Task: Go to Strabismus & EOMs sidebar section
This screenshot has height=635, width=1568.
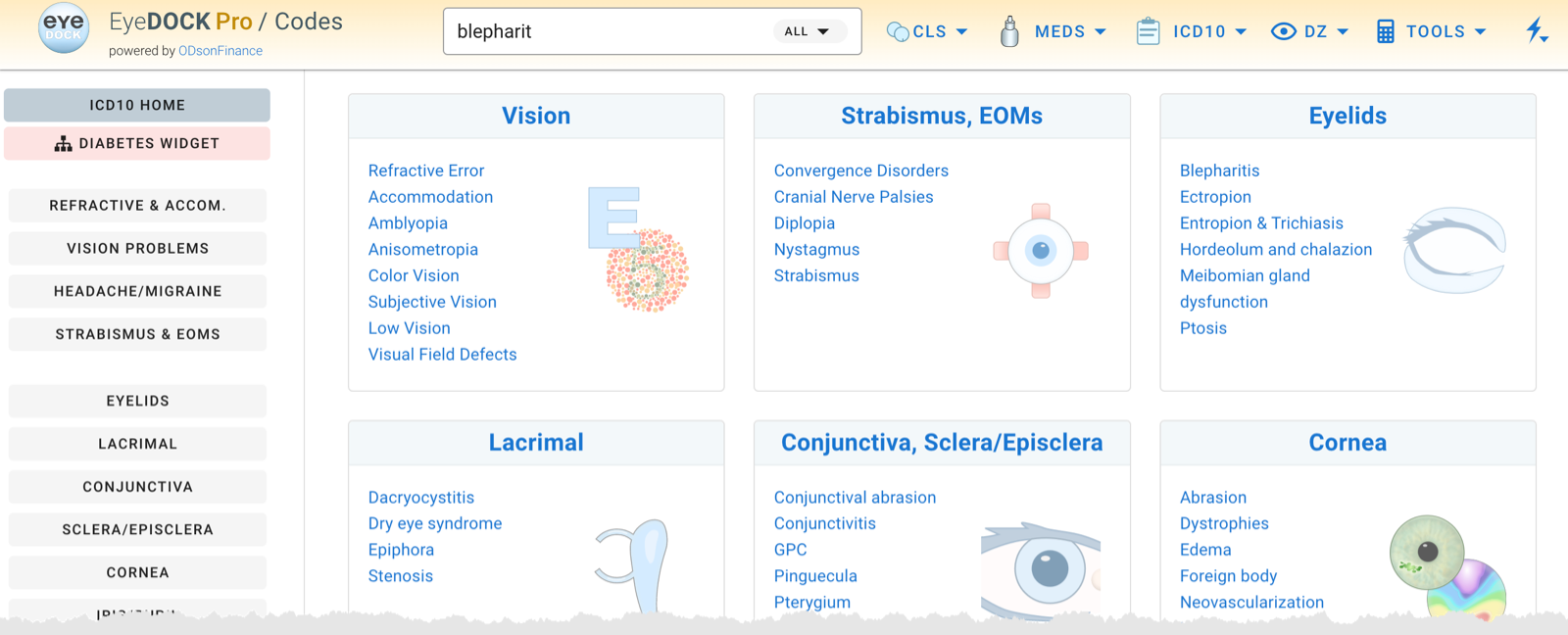Action: tap(137, 334)
